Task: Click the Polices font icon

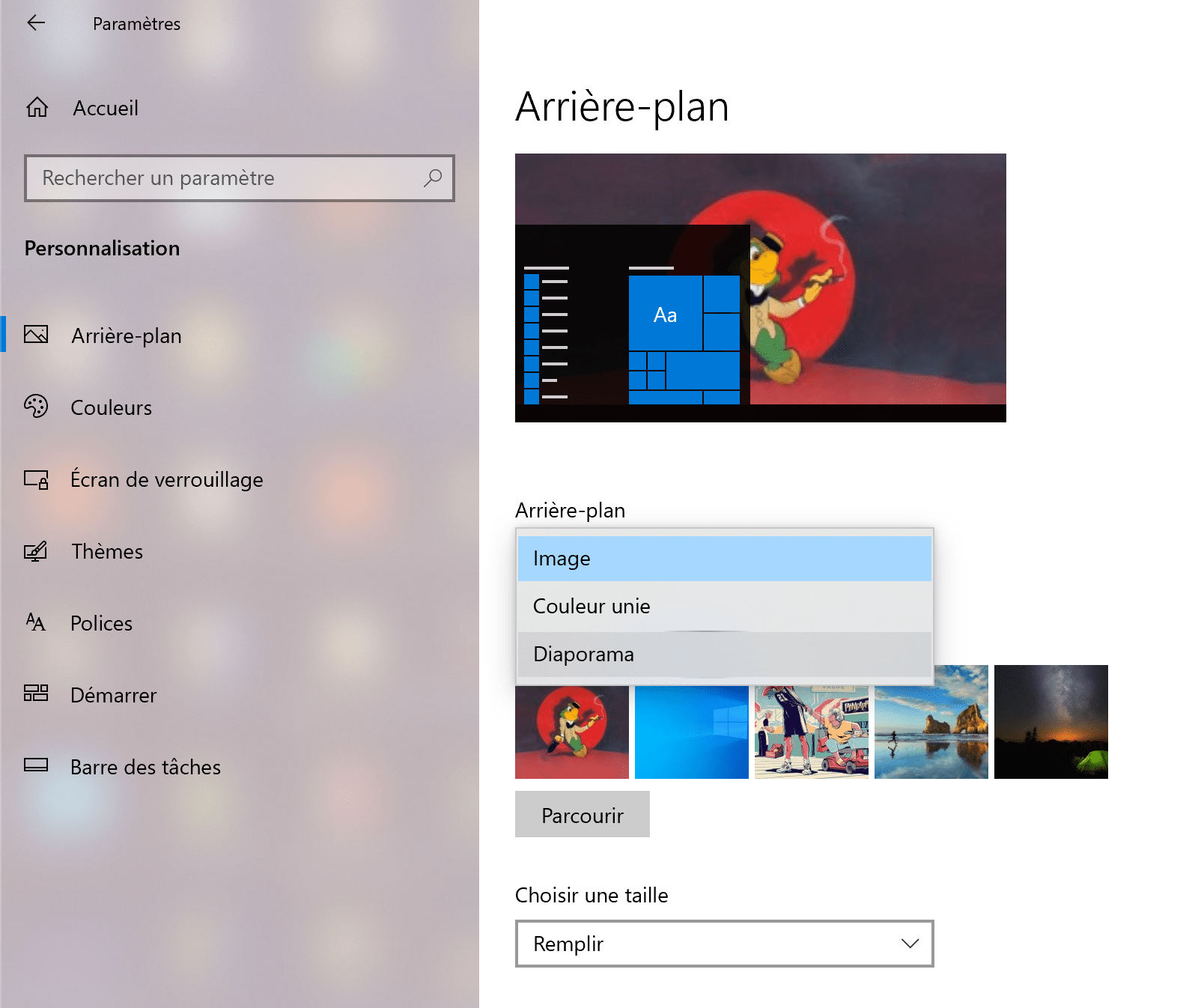Action: click(36, 622)
